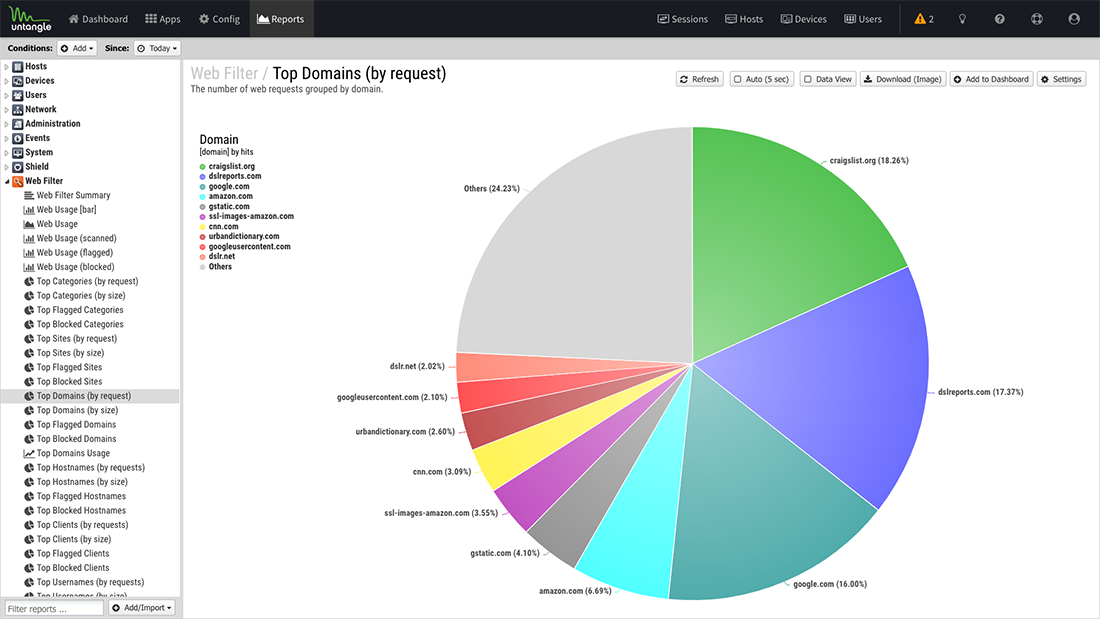Select Top Blocked Domains report
The height and width of the screenshot is (619, 1100).
click(76, 439)
